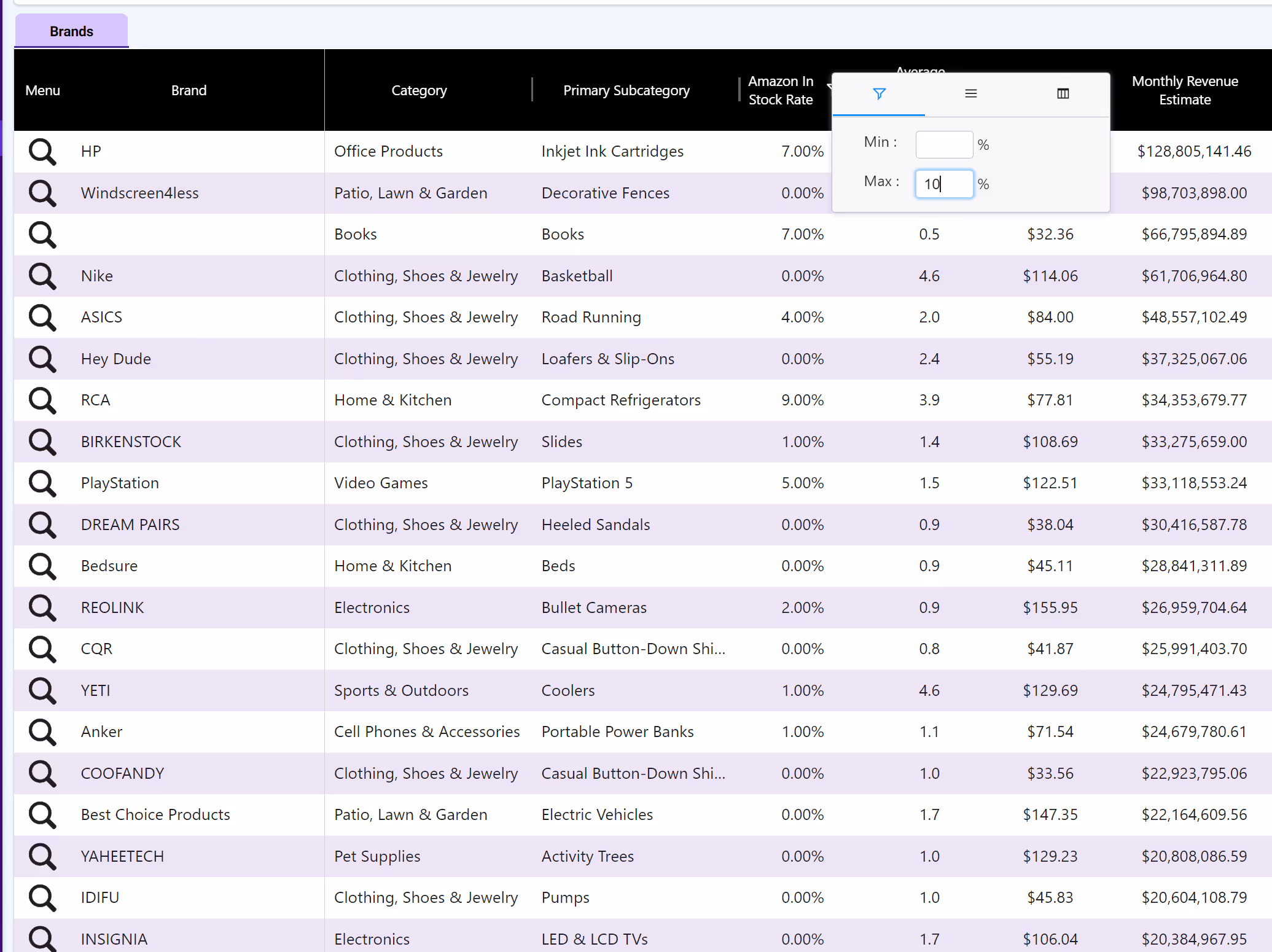This screenshot has height=952, width=1272.
Task: Select the HP brand cell
Action: (x=91, y=152)
